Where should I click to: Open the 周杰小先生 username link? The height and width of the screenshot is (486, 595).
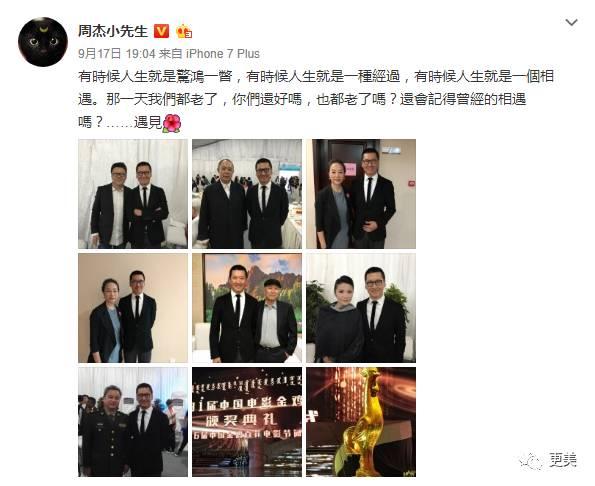tap(113, 31)
